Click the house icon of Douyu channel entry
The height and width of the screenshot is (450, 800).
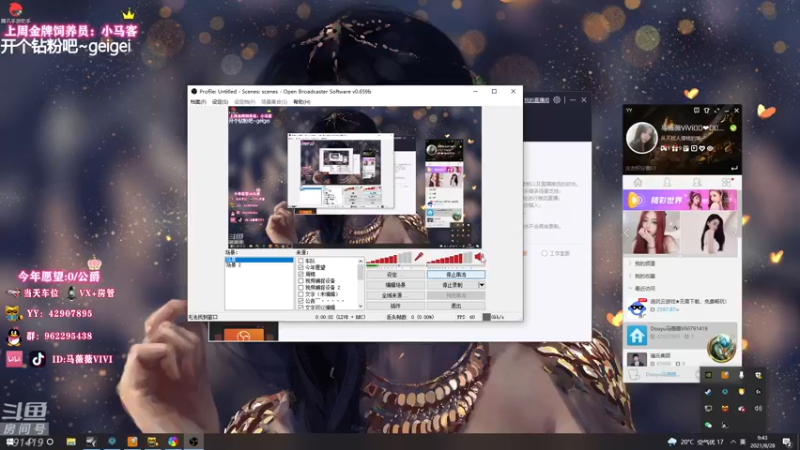637,335
